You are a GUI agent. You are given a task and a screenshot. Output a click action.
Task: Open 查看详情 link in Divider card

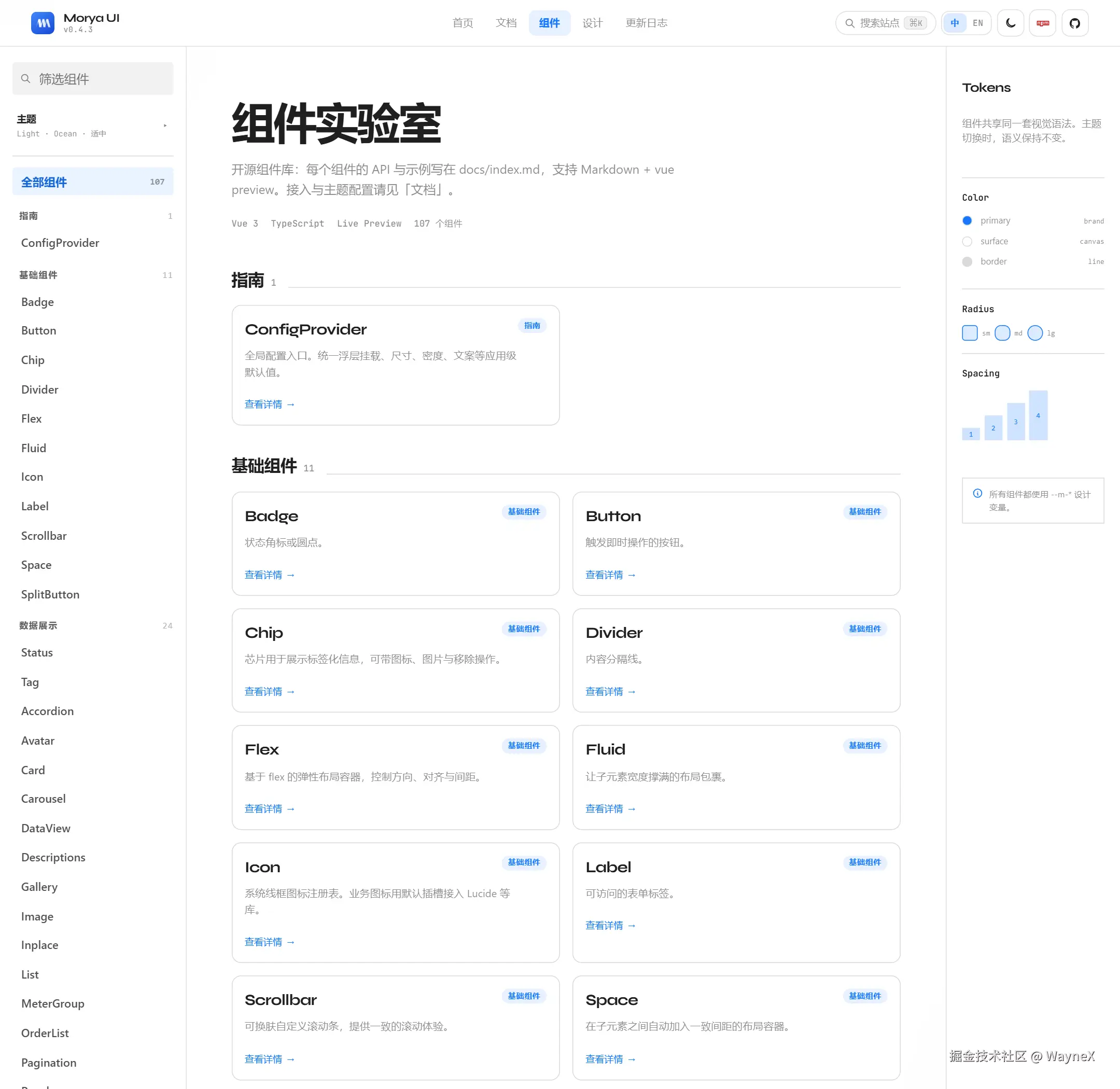pos(610,691)
